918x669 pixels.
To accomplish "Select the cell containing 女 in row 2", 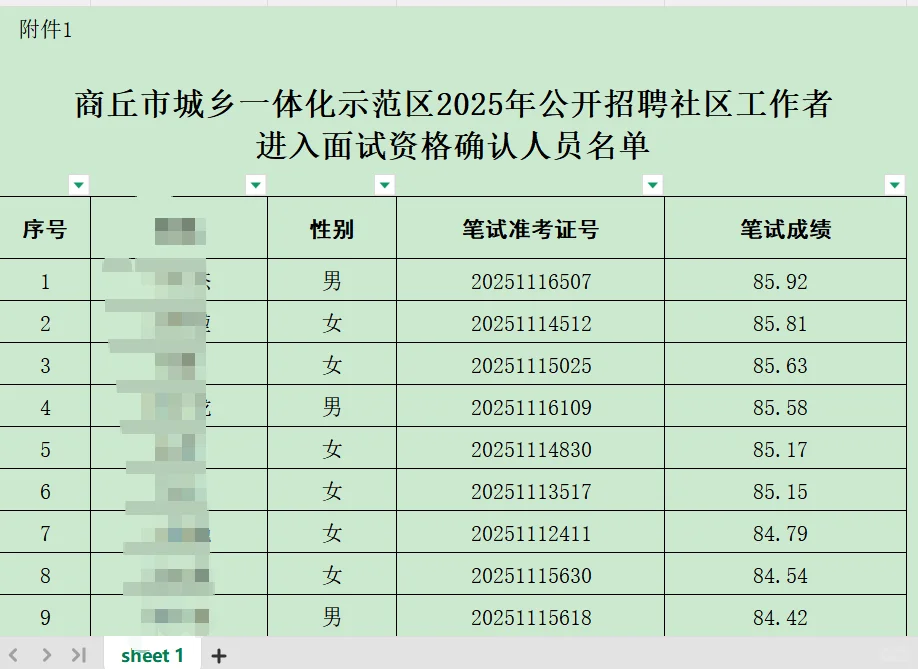I will pos(332,323).
